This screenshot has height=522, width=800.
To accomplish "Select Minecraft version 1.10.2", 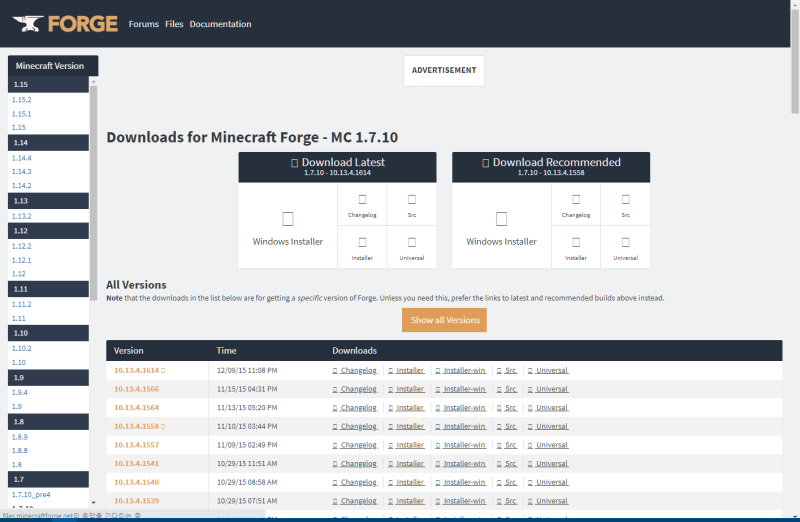I will pos(21,349).
